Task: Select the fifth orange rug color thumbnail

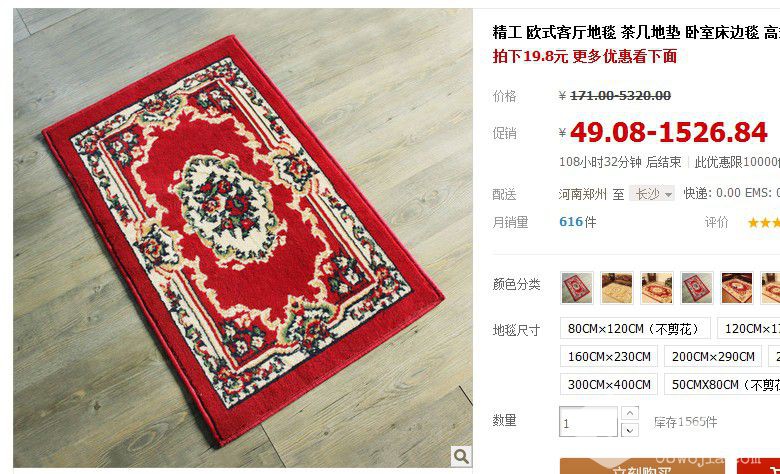Action: click(737, 287)
